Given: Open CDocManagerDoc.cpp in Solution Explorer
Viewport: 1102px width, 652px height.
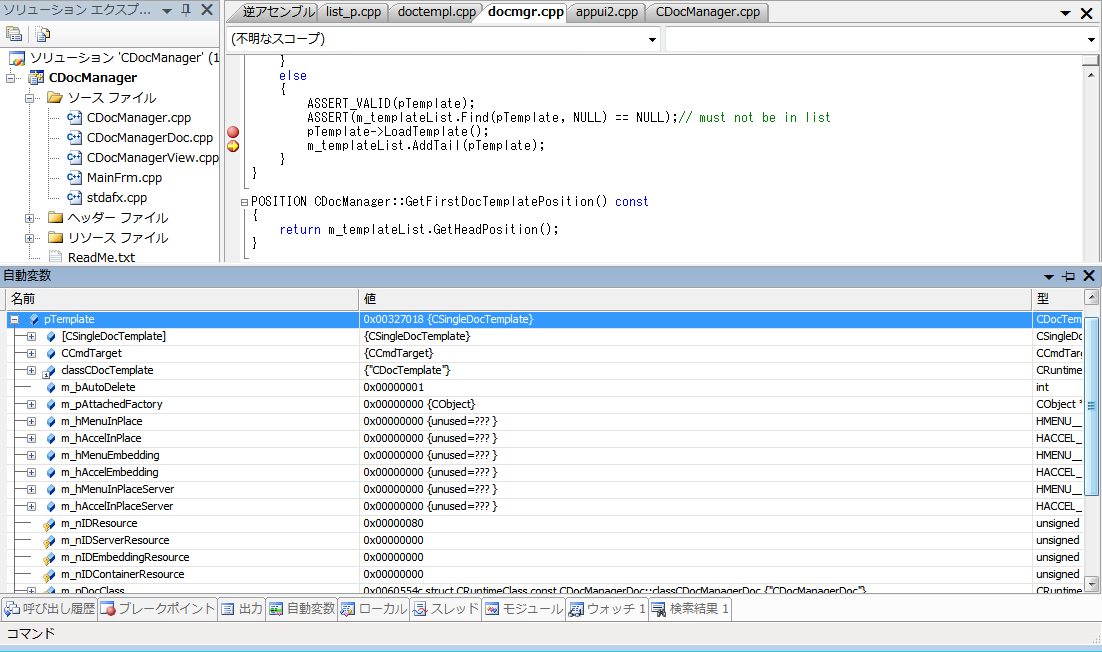Looking at the screenshot, I should pos(150,138).
